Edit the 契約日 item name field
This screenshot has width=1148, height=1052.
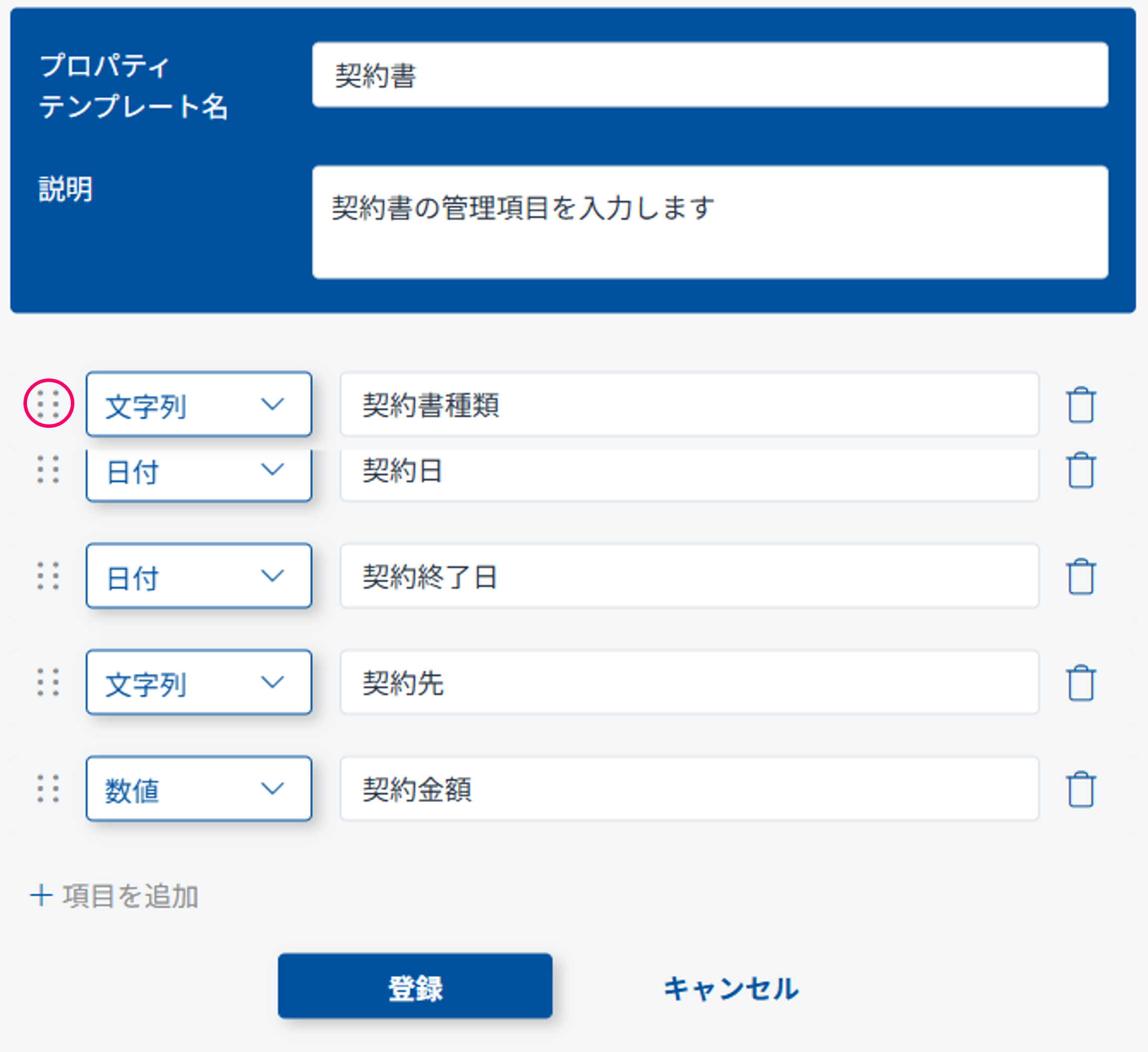pos(689,472)
